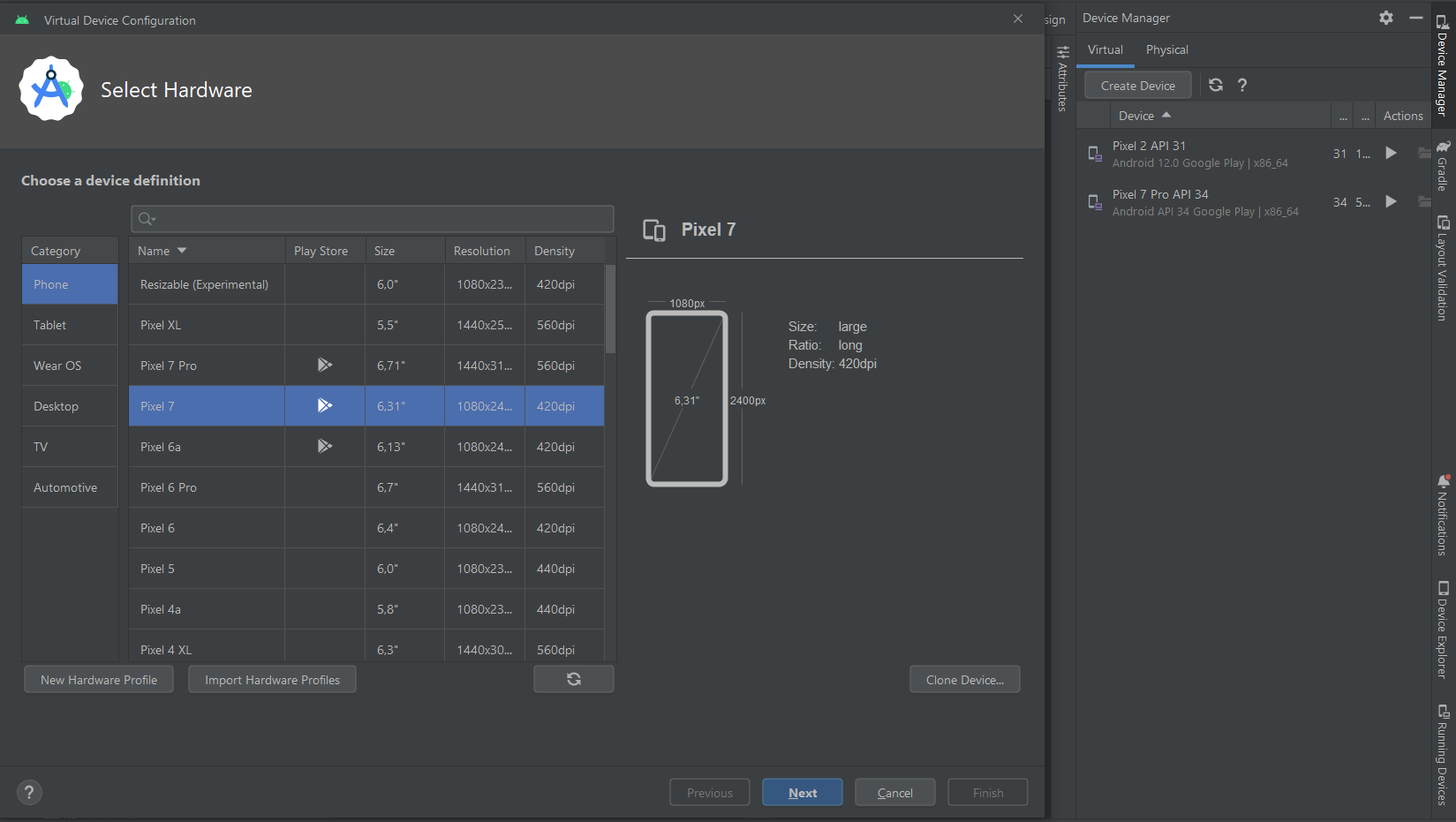The height and width of the screenshot is (822, 1456).
Task: Click device table vertical scrollbar
Action: 610,309
